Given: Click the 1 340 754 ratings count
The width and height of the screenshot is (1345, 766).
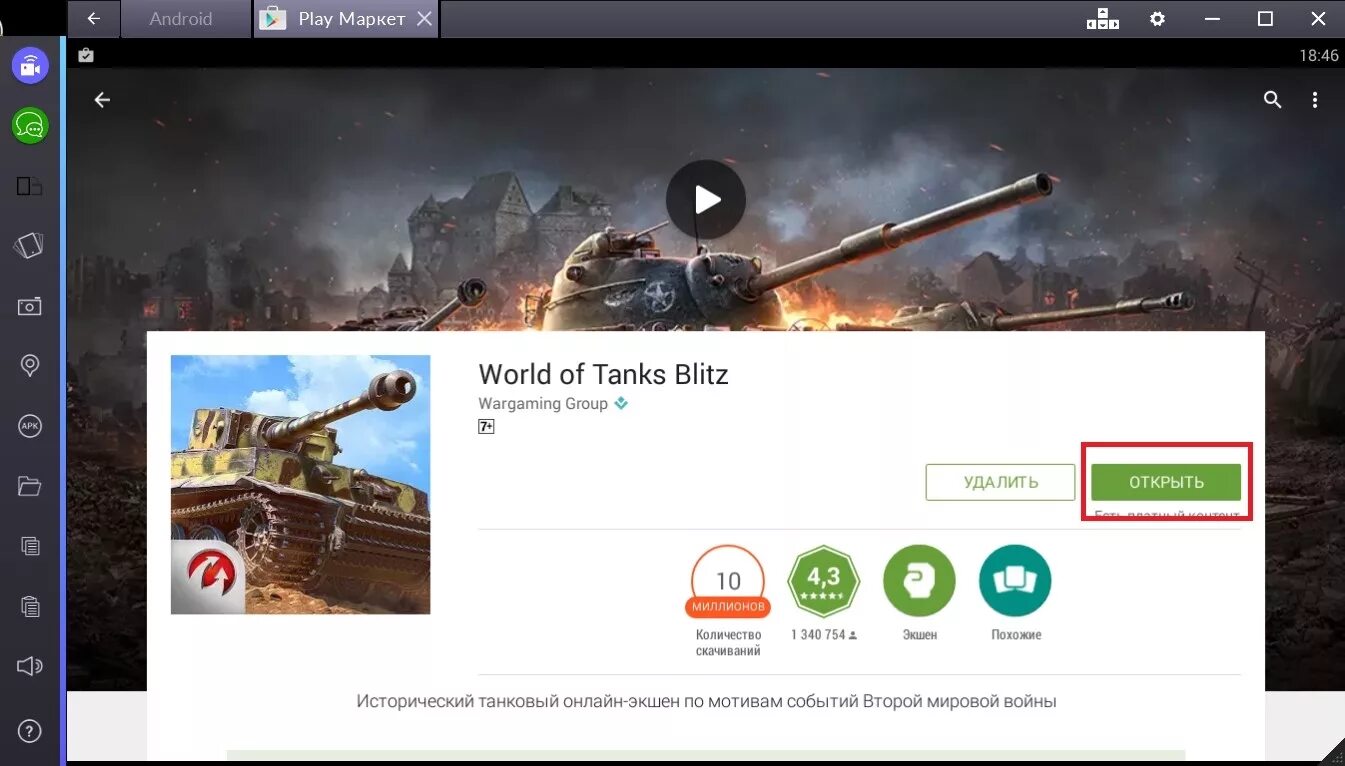Looking at the screenshot, I should [x=824, y=635].
